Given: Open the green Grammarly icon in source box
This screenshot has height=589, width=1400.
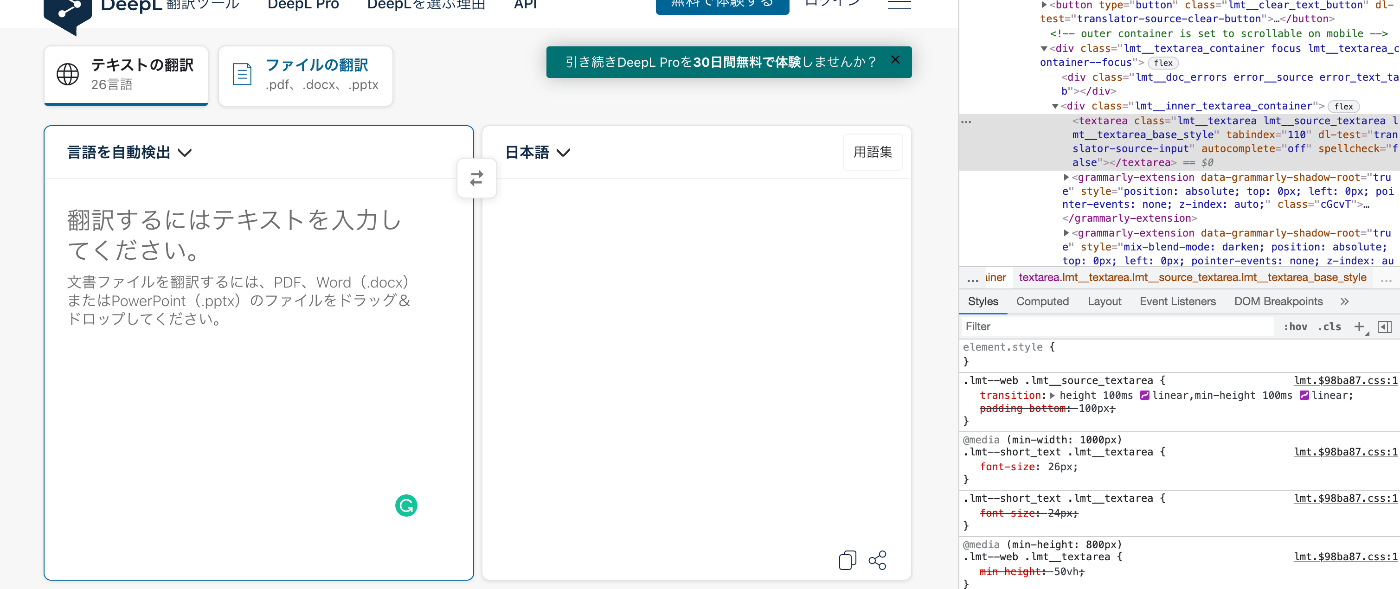Looking at the screenshot, I should coord(406,506).
